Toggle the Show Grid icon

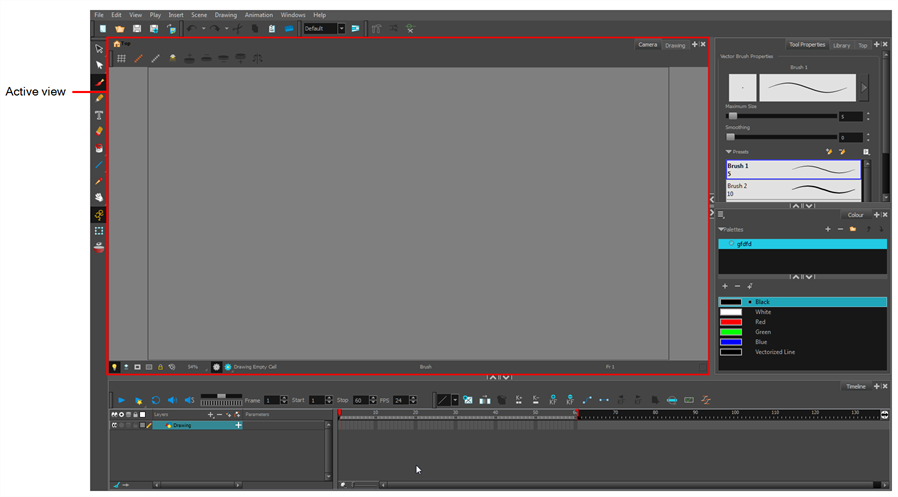121,59
